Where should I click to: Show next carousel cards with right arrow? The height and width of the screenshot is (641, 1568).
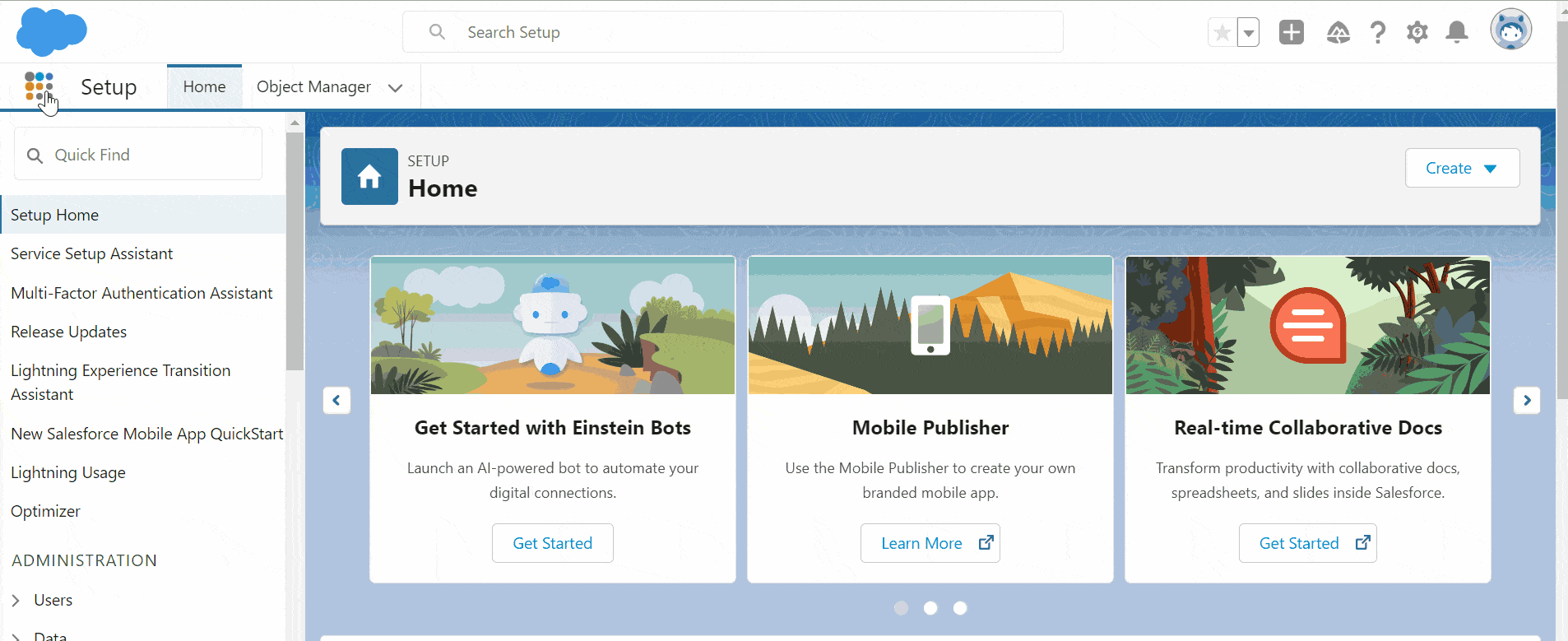(1527, 400)
